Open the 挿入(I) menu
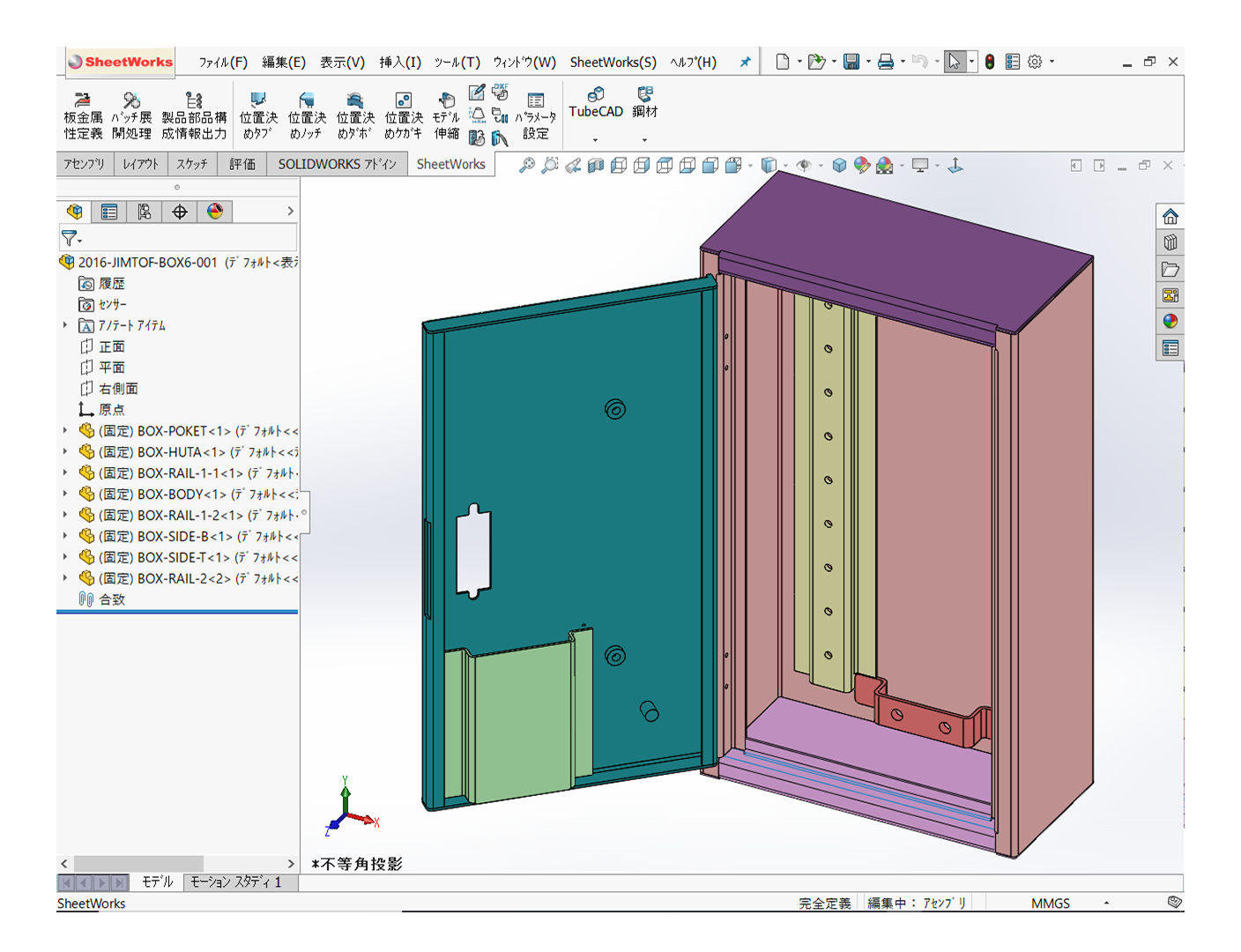The width and height of the screenshot is (1241, 952). [x=400, y=62]
